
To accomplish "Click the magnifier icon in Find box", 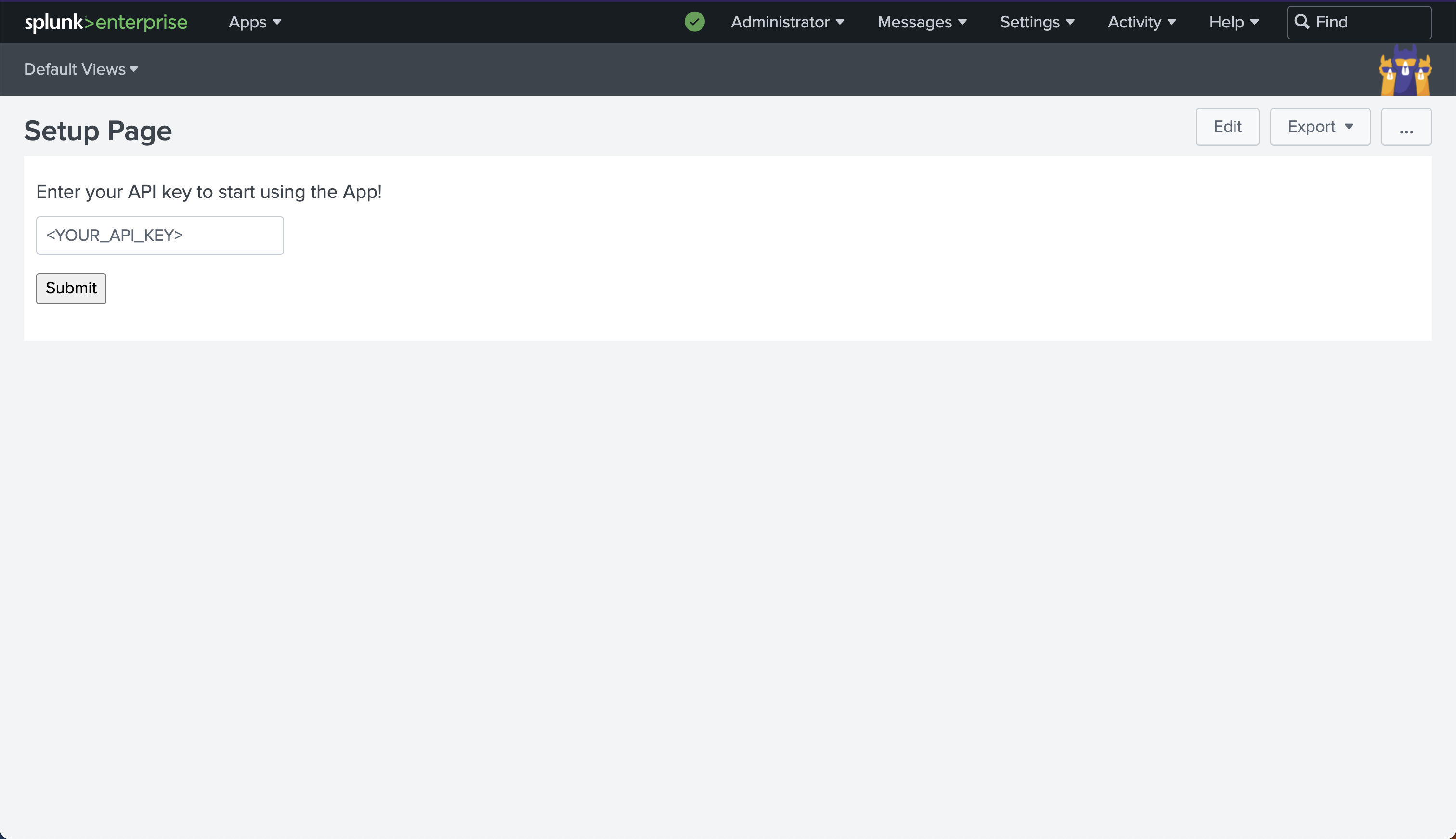I will pyautogui.click(x=1301, y=22).
